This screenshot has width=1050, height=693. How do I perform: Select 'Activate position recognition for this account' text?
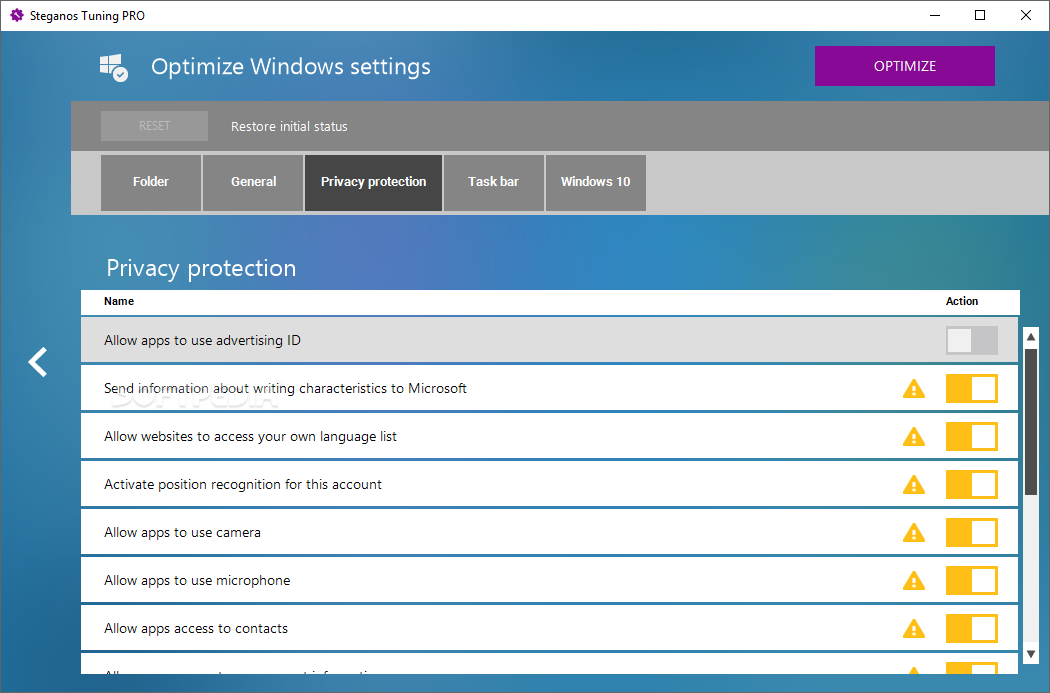[242, 484]
